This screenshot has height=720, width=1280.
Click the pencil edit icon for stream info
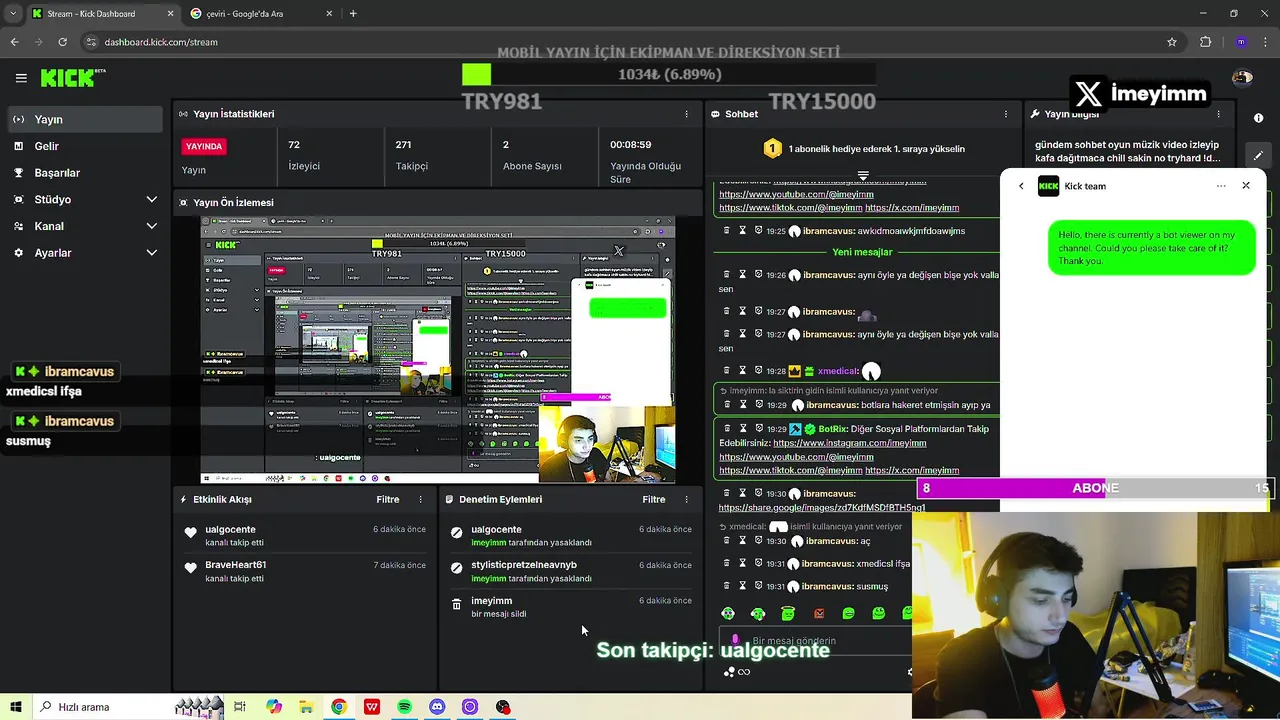[1258, 155]
